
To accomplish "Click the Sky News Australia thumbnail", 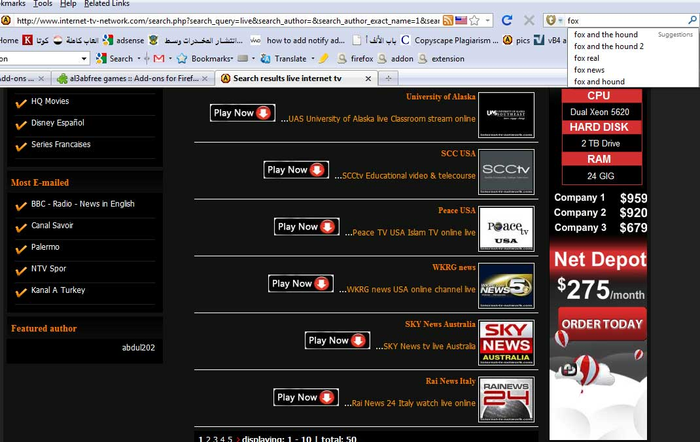I will coord(506,342).
